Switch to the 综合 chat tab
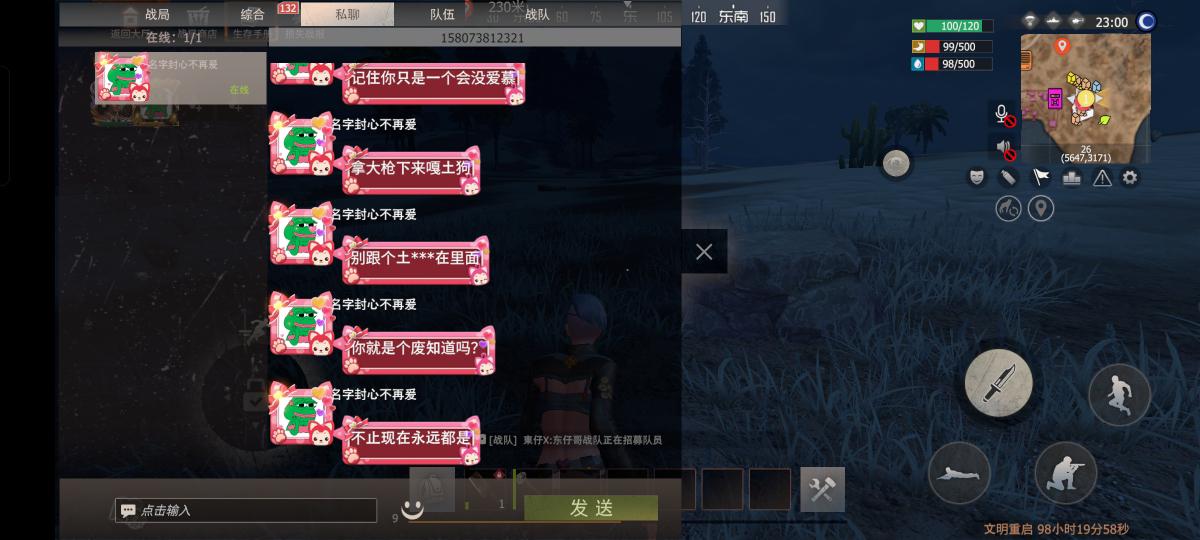 coord(253,14)
